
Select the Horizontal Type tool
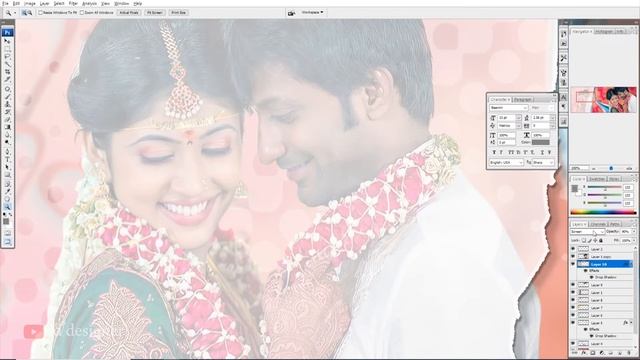pos(7,160)
